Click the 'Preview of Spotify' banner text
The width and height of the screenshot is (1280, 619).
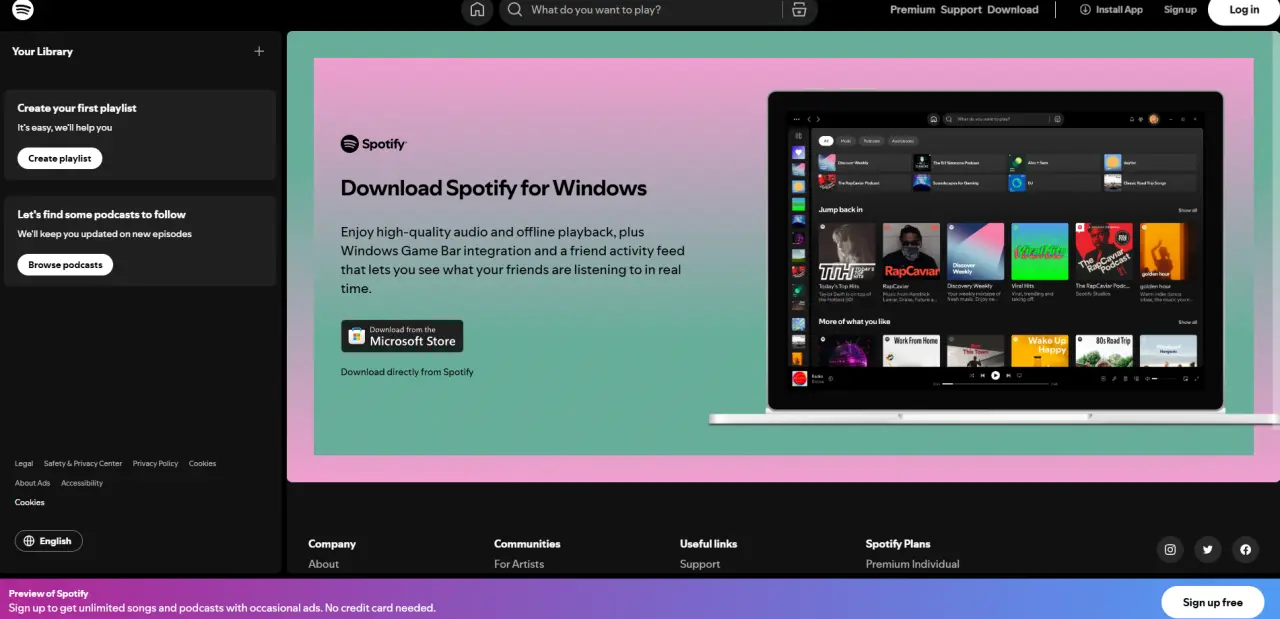point(49,593)
